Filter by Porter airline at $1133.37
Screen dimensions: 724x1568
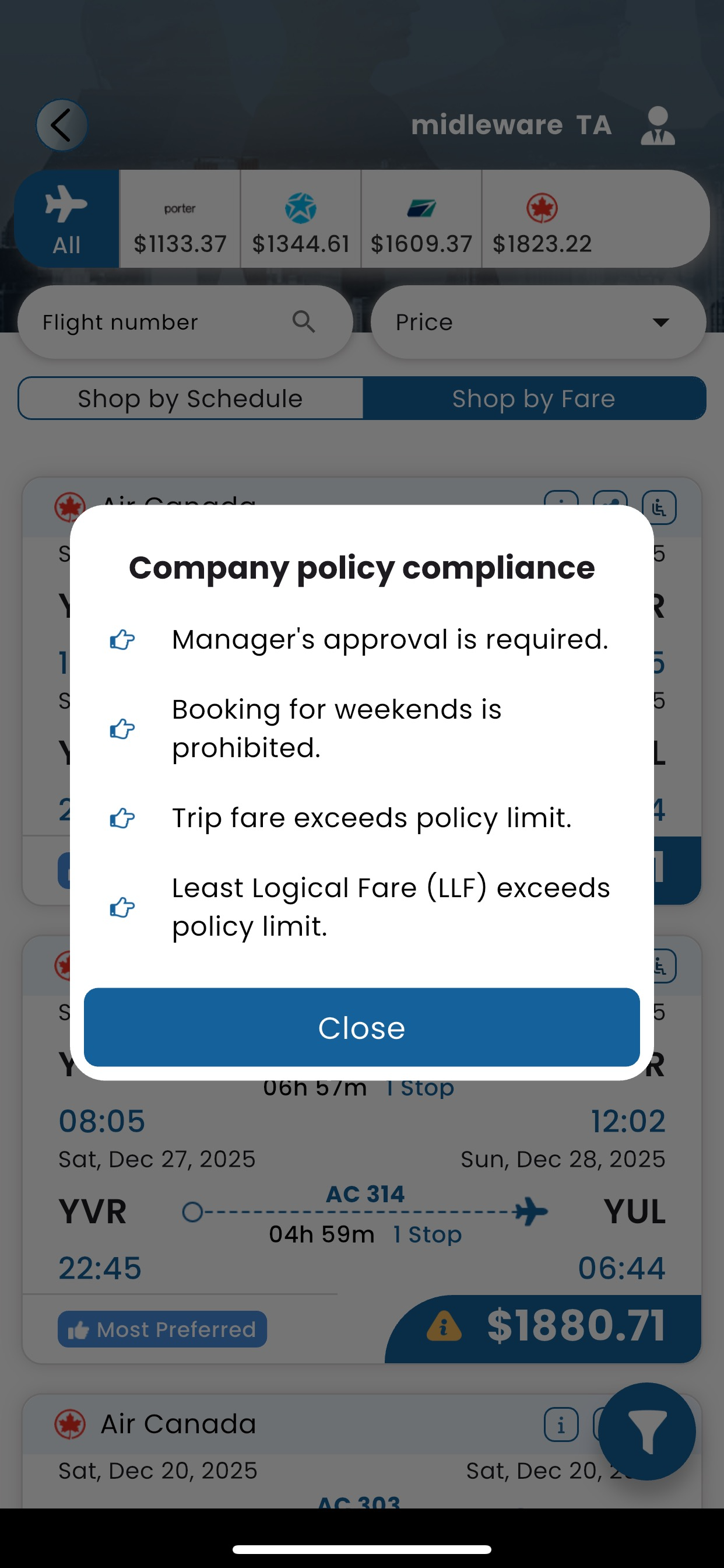coord(180,219)
